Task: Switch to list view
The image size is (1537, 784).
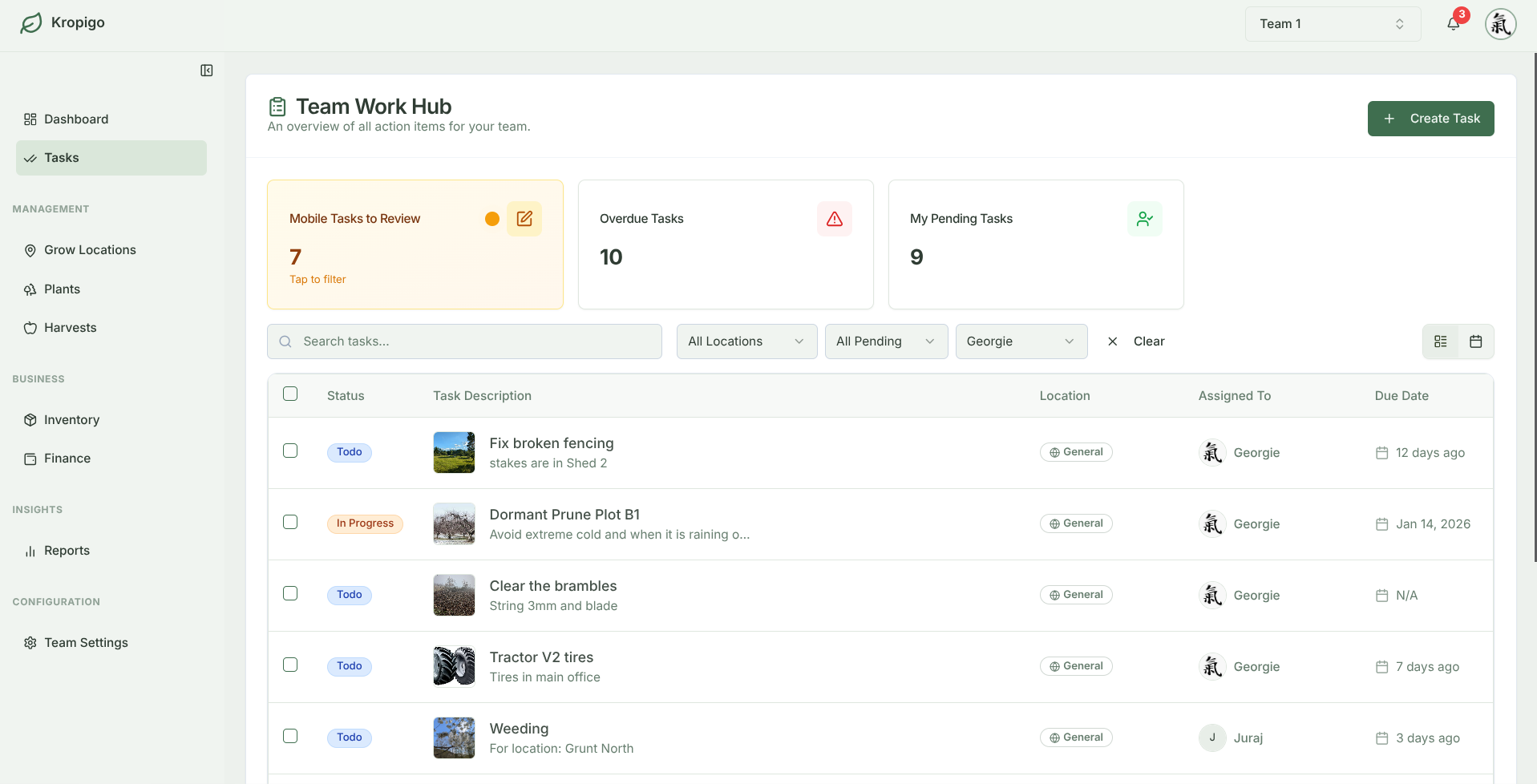Action: point(1441,341)
